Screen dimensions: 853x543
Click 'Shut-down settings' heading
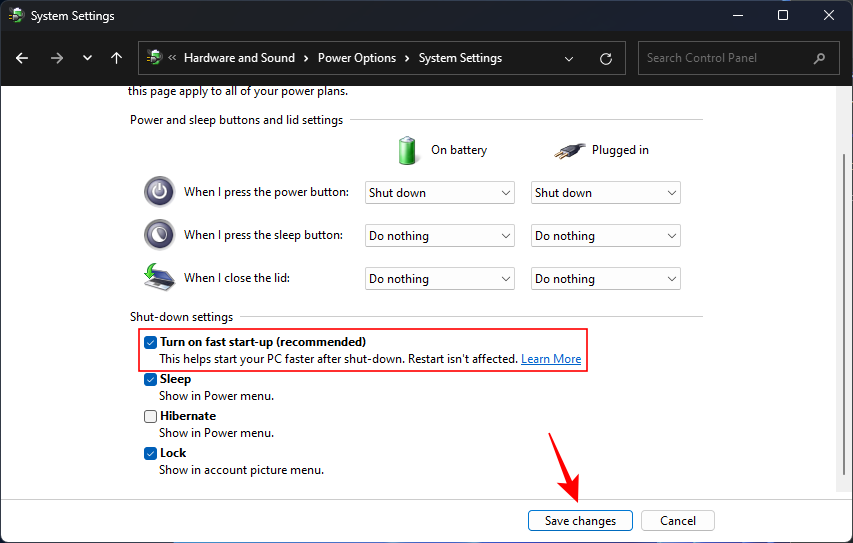181,317
